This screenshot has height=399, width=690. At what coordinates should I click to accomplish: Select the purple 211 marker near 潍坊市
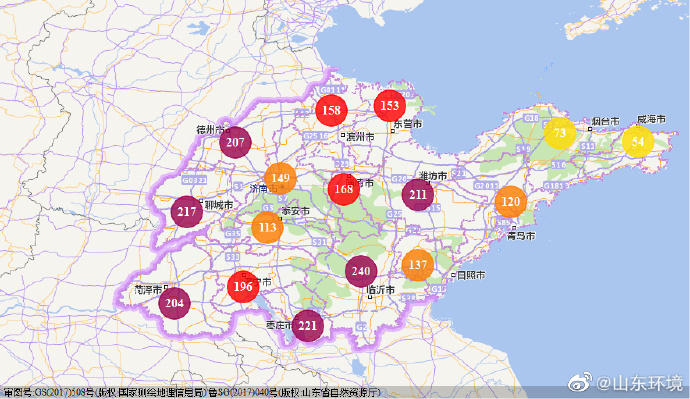418,194
